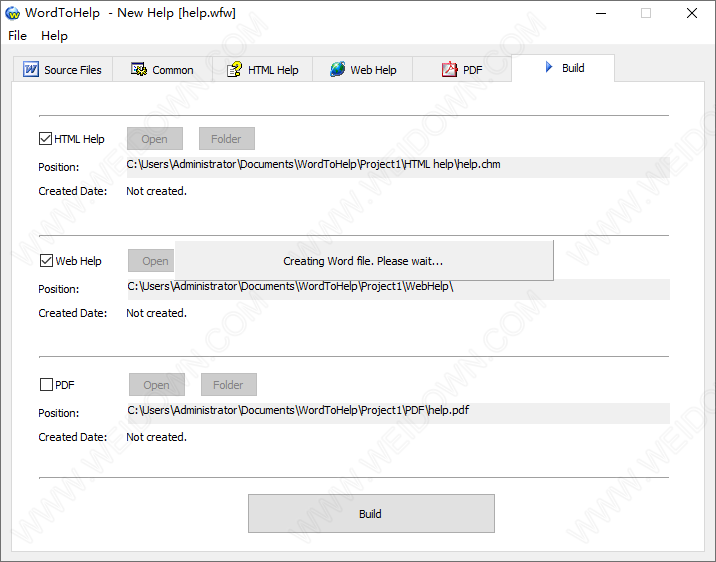This screenshot has width=716, height=562.
Task: Click the large Build button
Action: click(x=371, y=513)
